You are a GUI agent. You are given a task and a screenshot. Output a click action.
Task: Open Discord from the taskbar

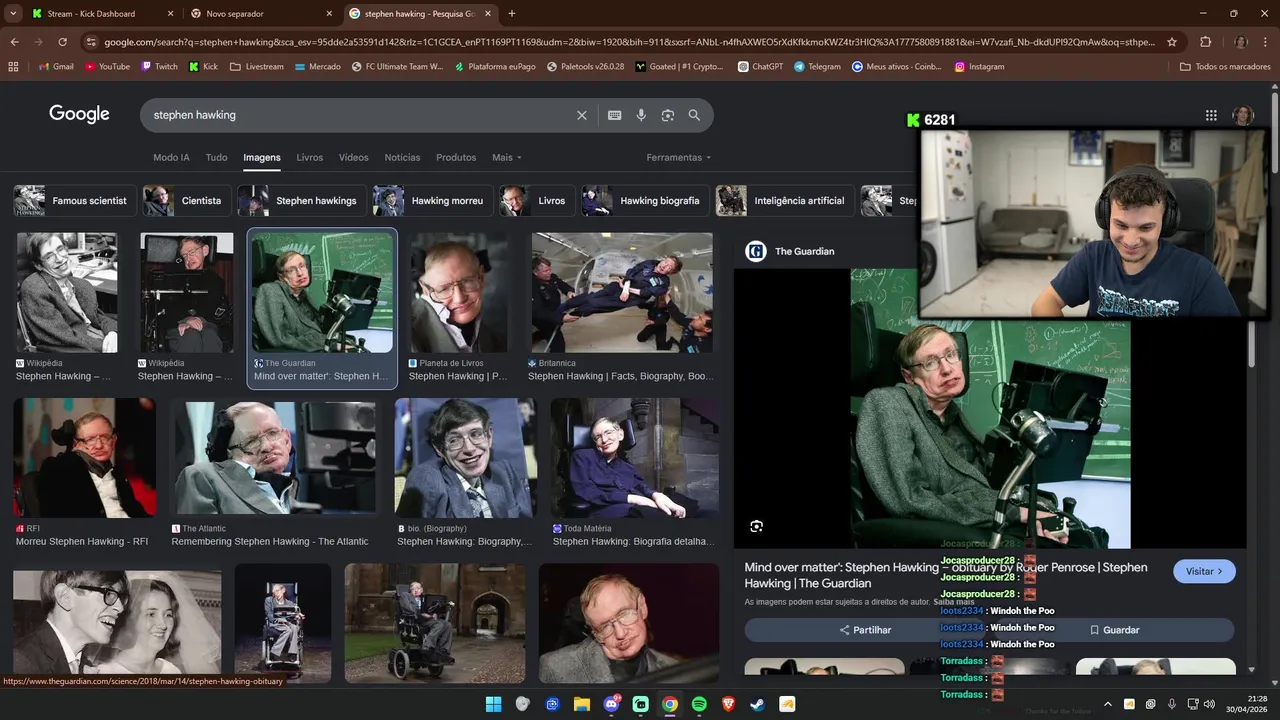click(x=611, y=704)
